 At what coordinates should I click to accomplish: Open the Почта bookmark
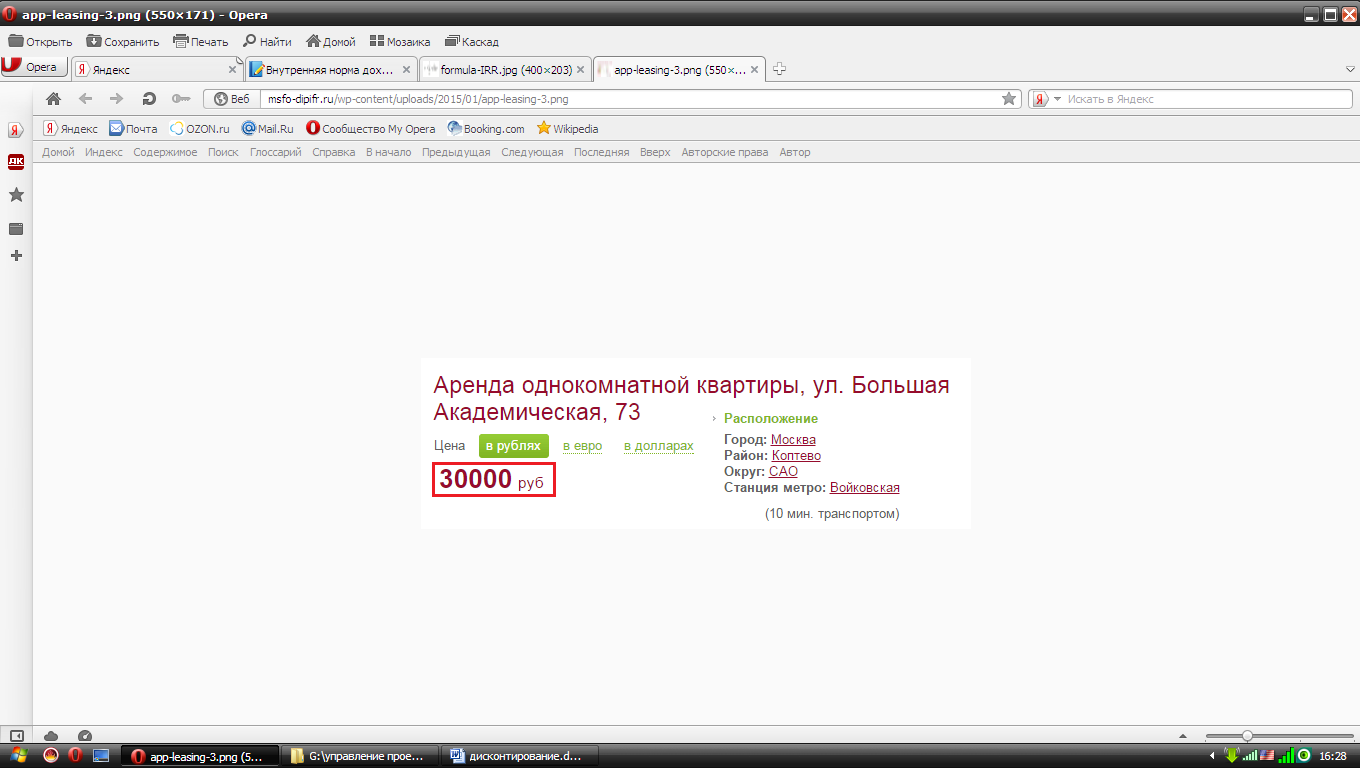[134, 128]
